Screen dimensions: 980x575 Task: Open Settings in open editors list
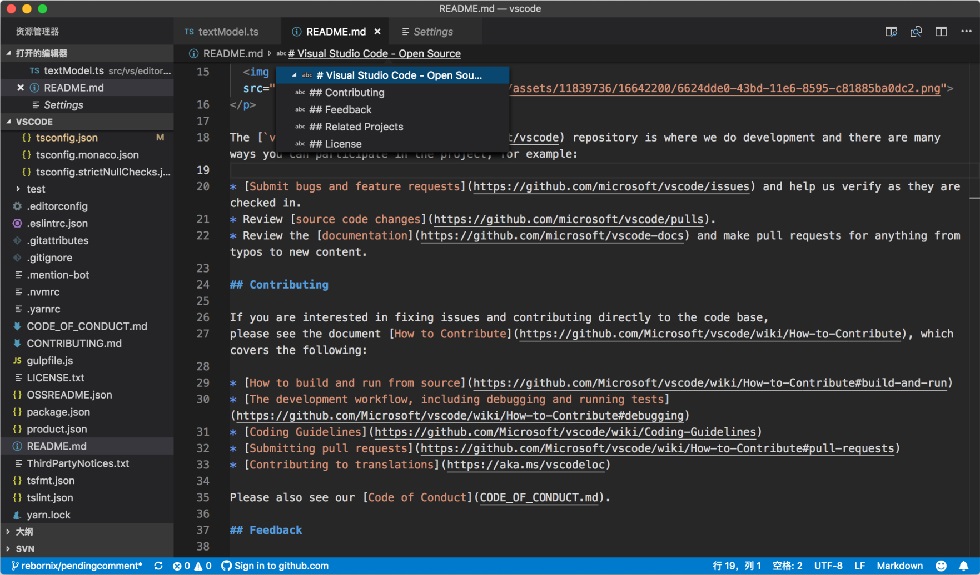(87, 105)
